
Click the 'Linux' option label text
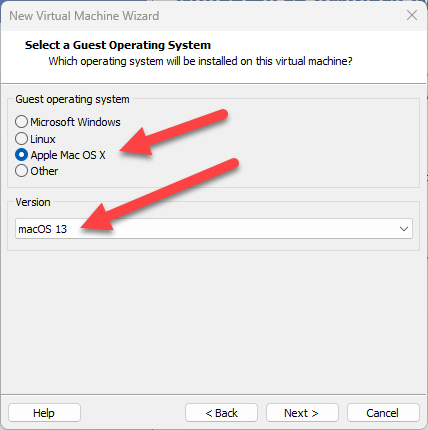pos(43,139)
